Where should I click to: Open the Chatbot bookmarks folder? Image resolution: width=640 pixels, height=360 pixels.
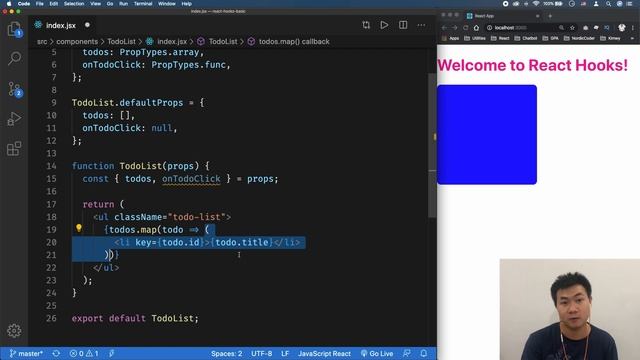click(x=526, y=38)
